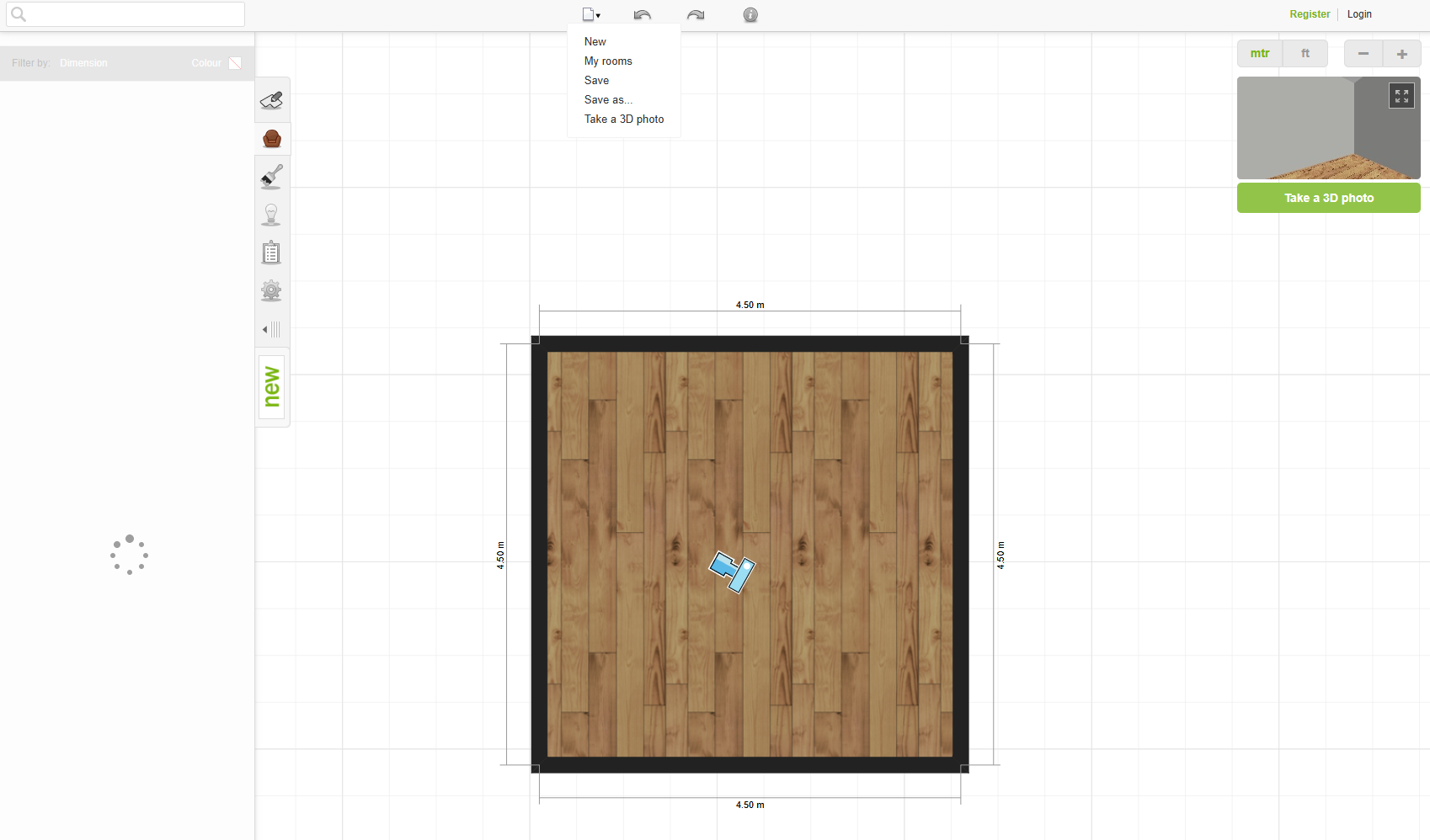Click the empty colour filter swatch
Viewport: 1430px width, 840px height.
click(x=236, y=63)
